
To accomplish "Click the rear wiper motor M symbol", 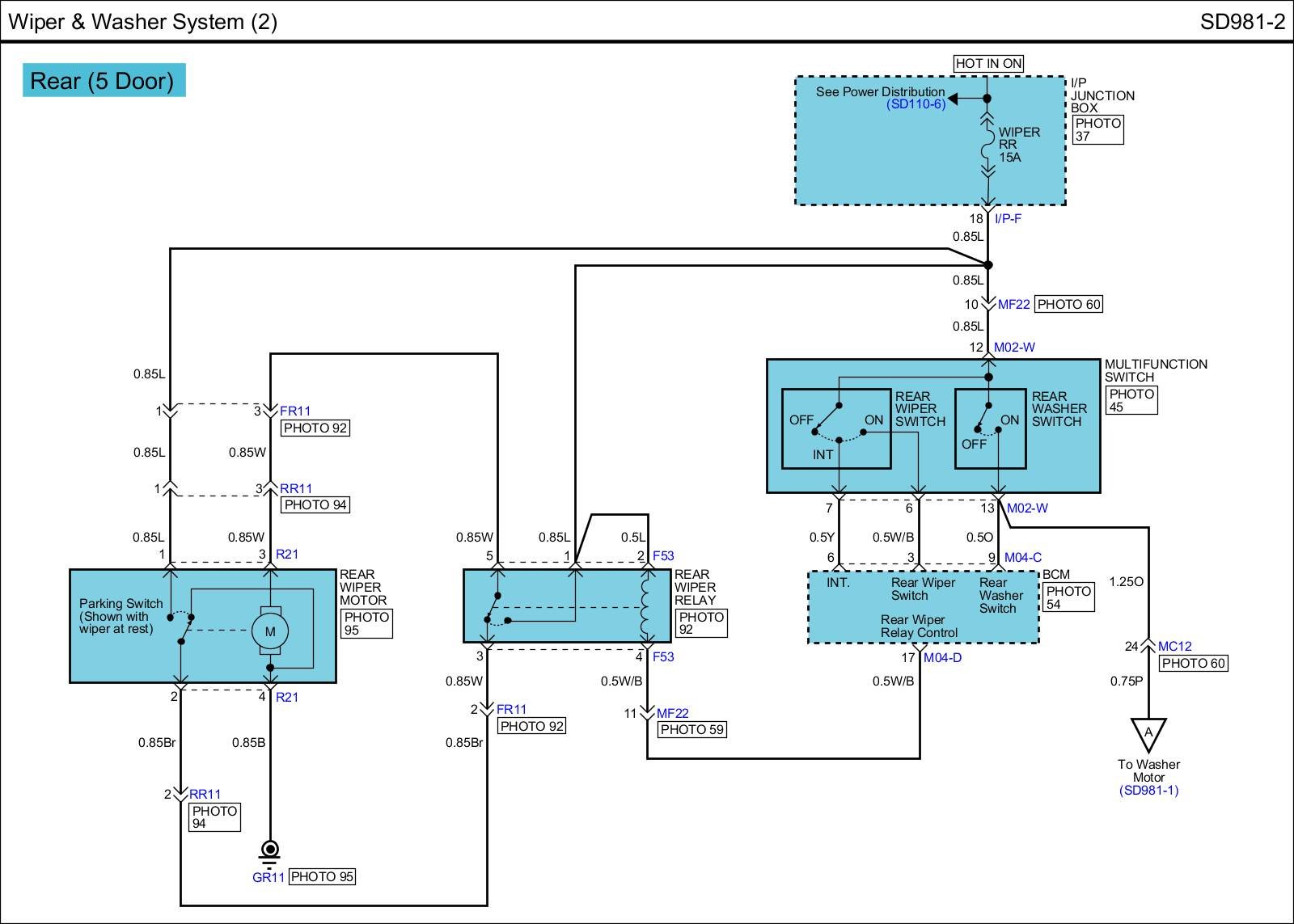I will click(x=270, y=631).
